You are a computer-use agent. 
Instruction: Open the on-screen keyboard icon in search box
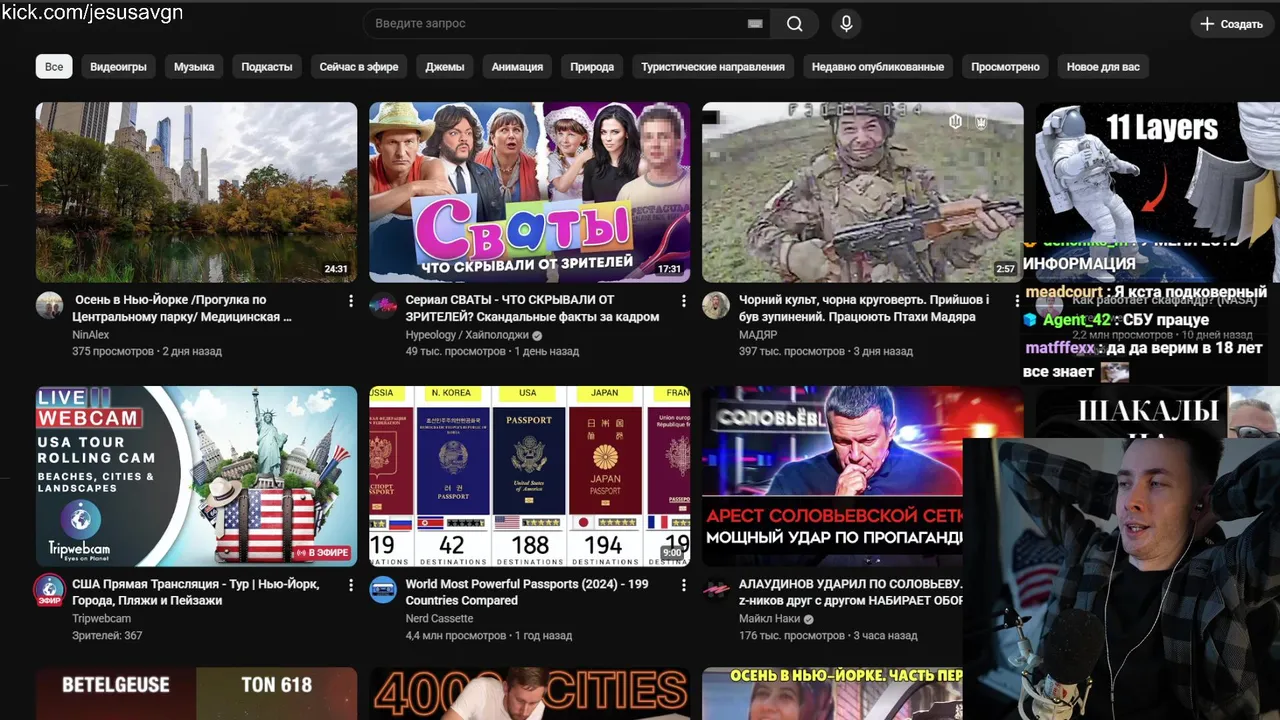(755, 24)
